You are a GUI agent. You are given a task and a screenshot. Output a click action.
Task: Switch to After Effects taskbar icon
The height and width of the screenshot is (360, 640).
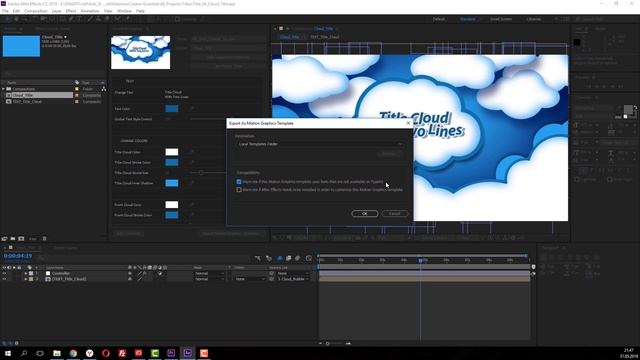pyautogui.click(x=188, y=353)
